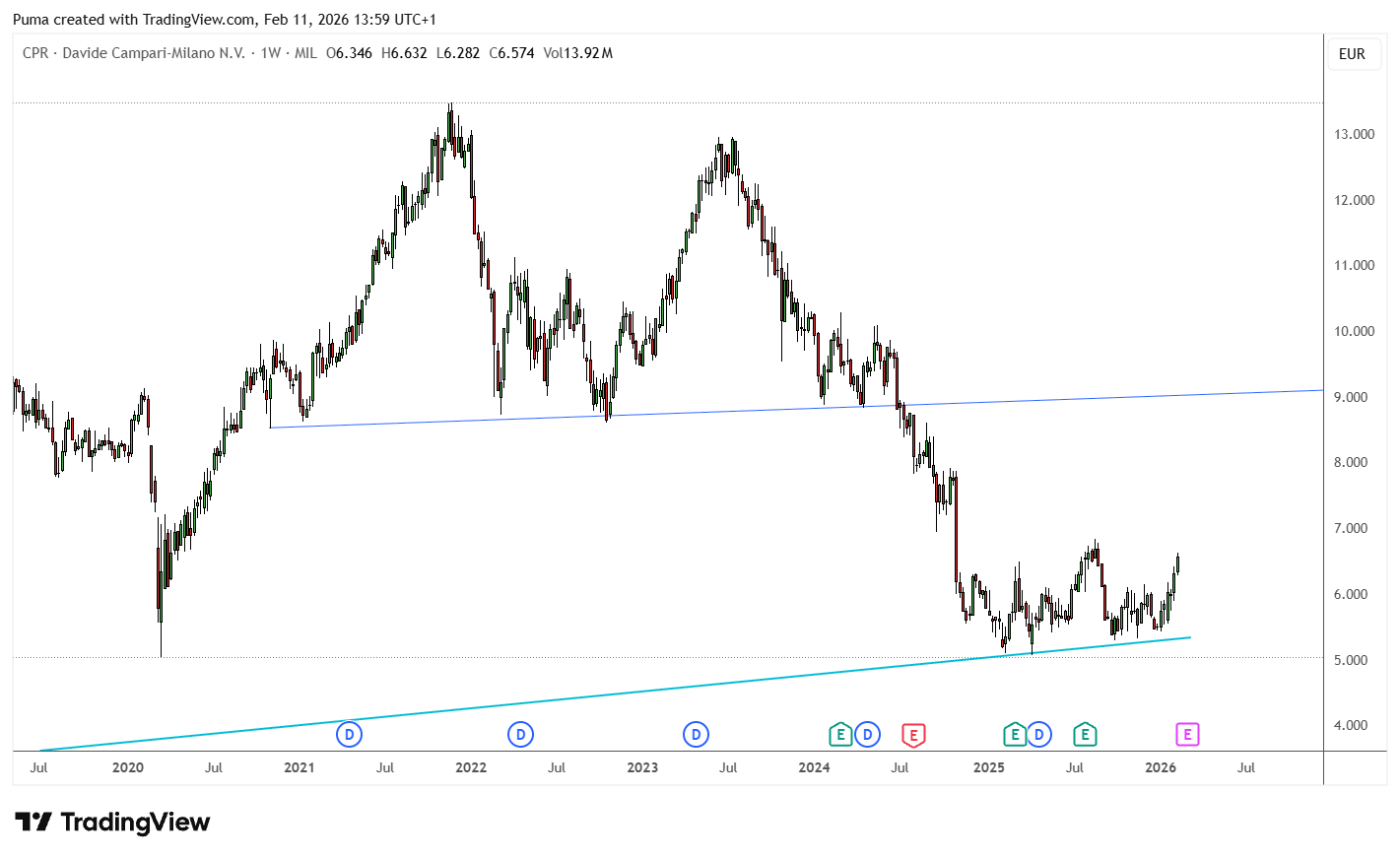Click the 4.000 price axis label
The width and height of the screenshot is (1400, 859).
click(1351, 725)
